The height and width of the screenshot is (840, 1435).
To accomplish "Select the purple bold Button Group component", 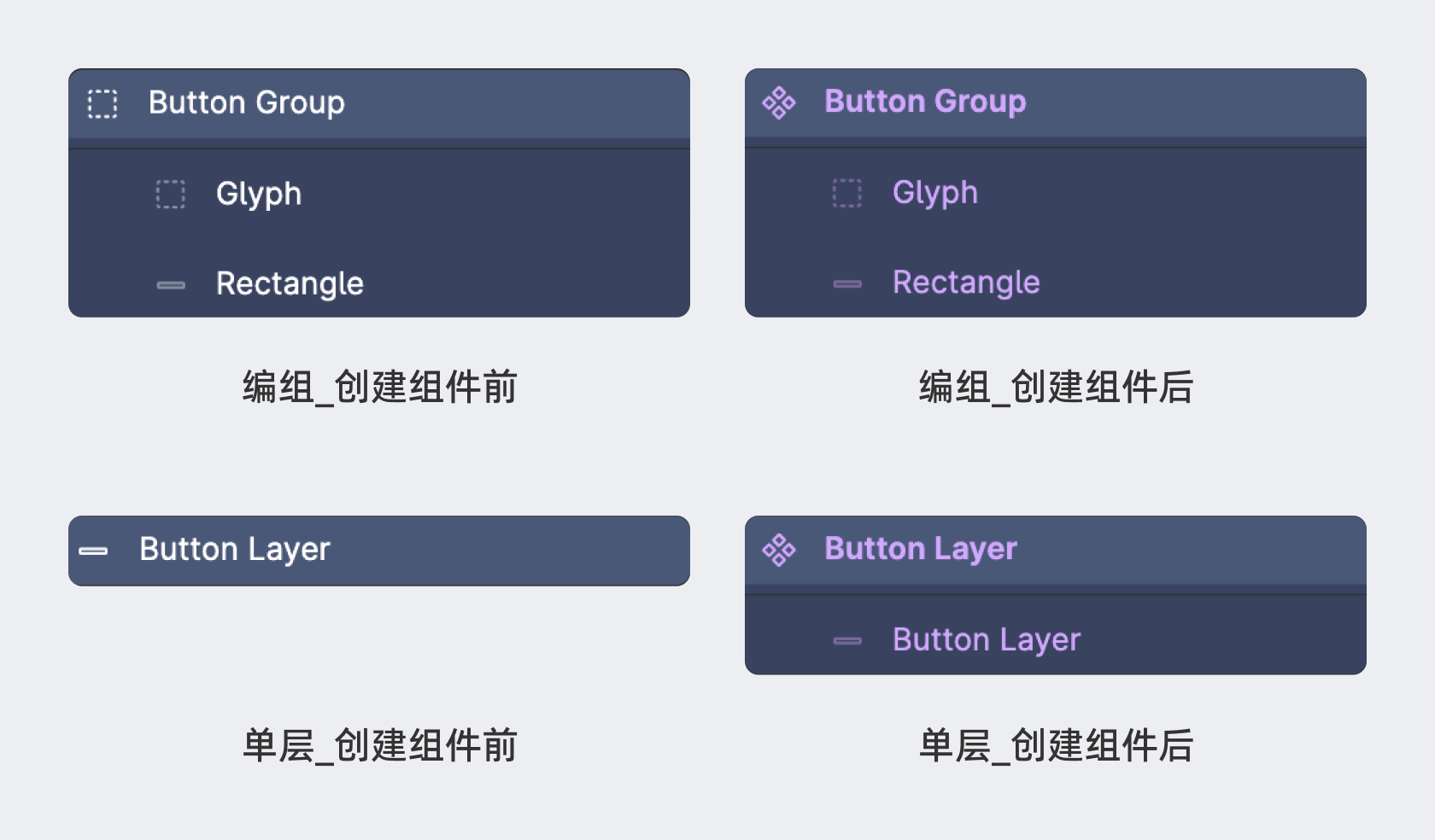I will click(925, 102).
